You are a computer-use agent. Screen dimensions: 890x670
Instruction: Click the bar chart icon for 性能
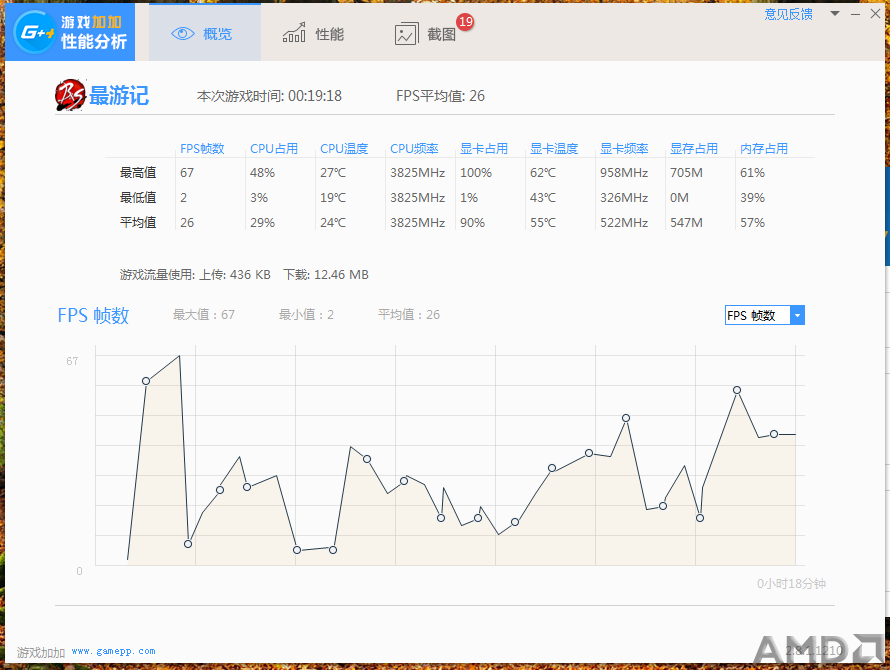294,34
